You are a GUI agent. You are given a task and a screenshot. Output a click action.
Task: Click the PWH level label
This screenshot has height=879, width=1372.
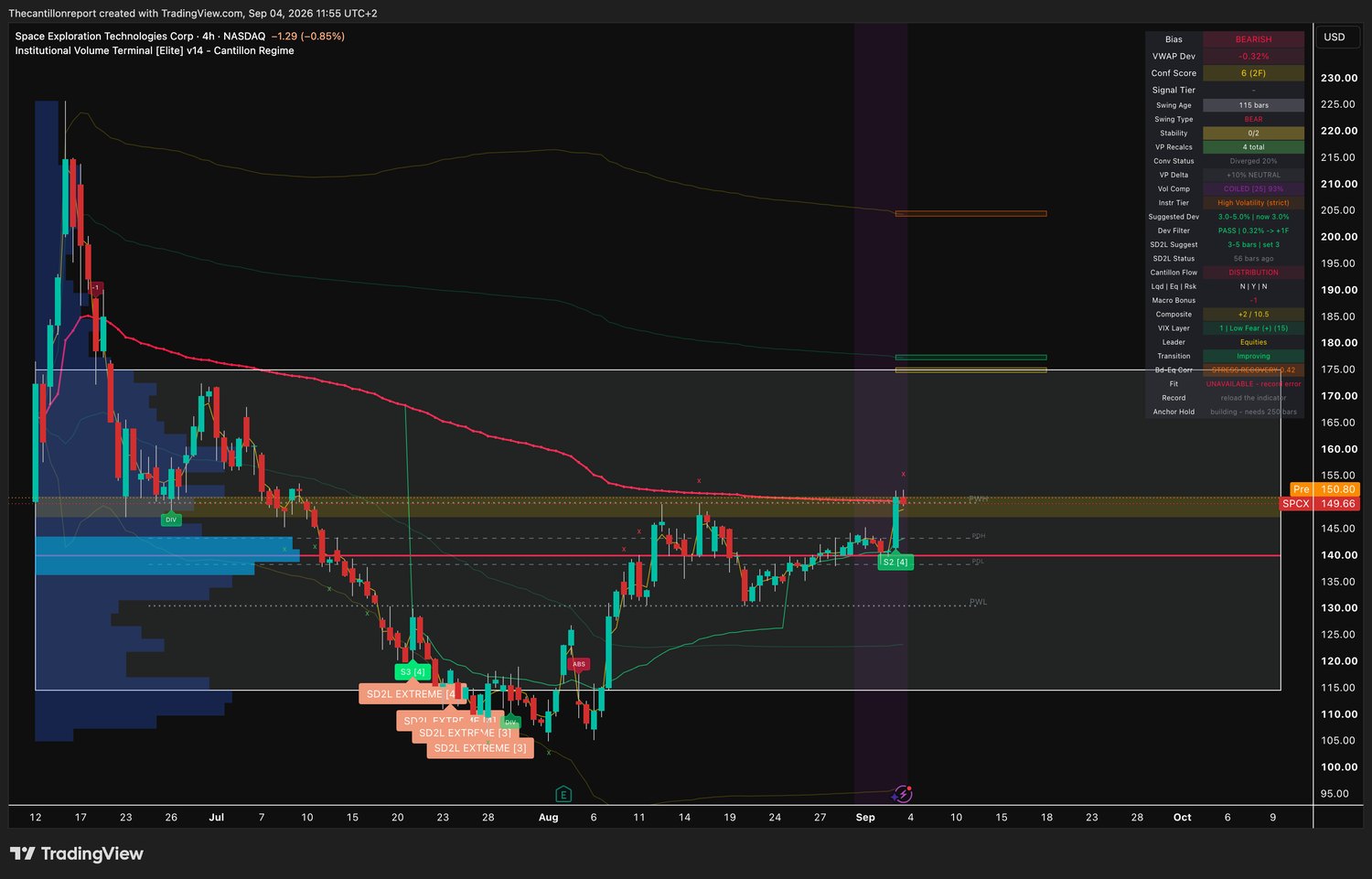(x=978, y=499)
